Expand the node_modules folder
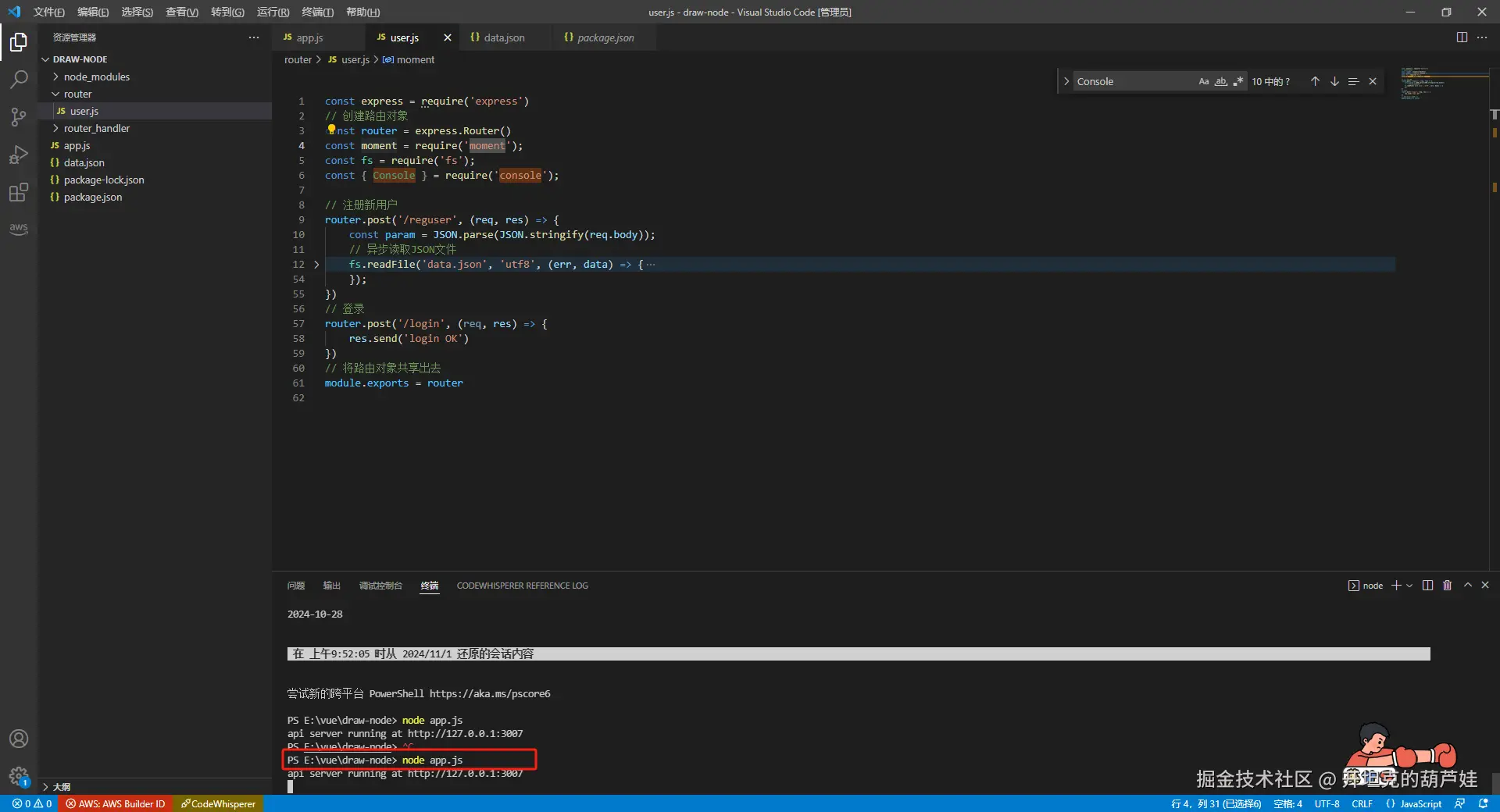Viewport: 1500px width, 812px height. [96, 77]
